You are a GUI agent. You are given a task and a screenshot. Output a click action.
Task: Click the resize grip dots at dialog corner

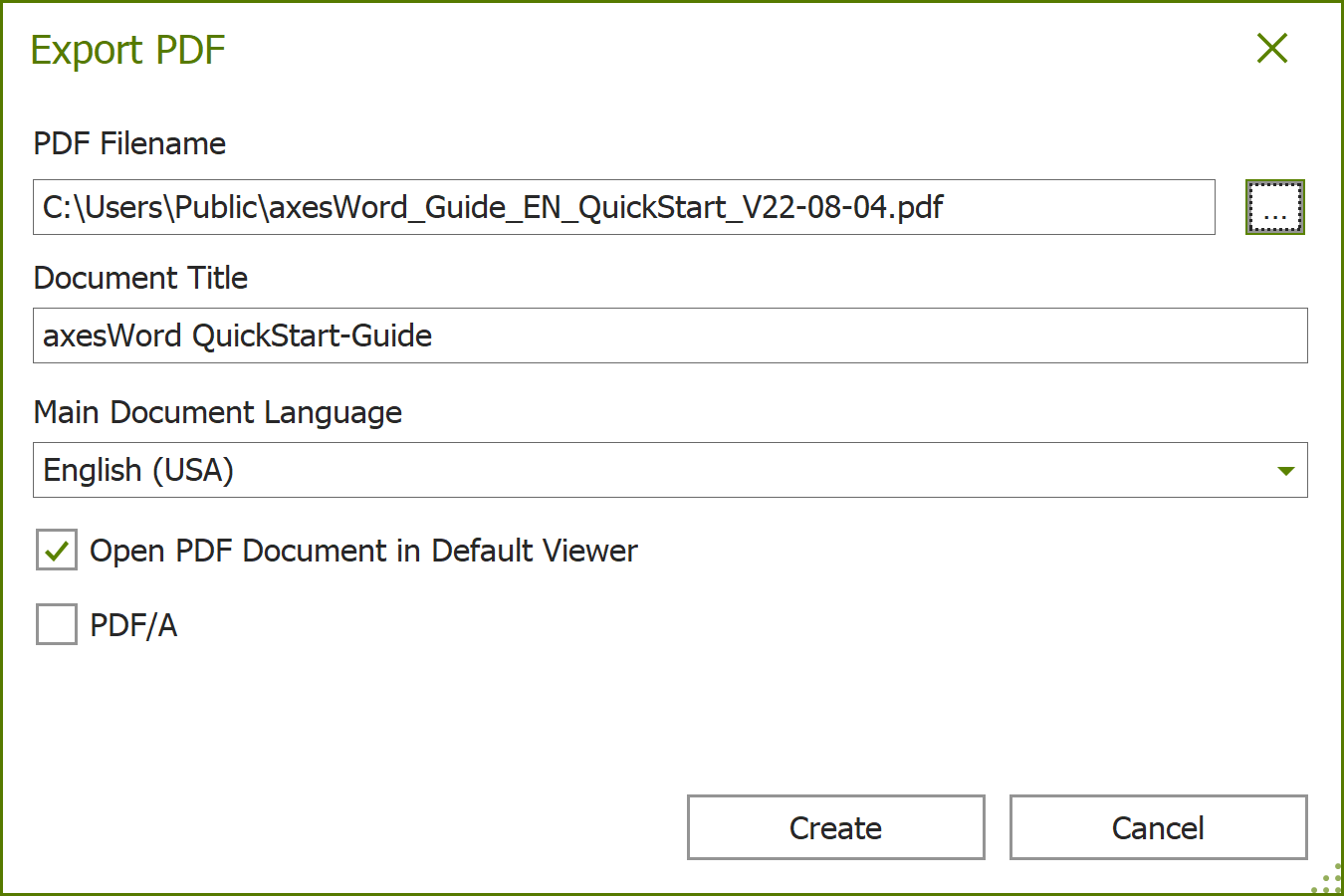tap(1328, 879)
